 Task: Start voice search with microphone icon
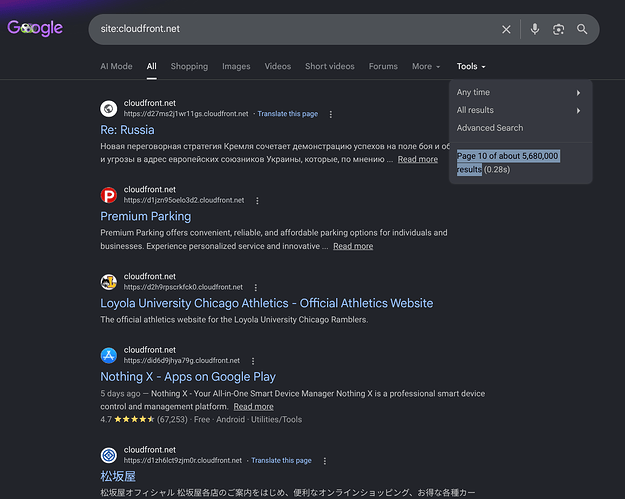tap(535, 29)
